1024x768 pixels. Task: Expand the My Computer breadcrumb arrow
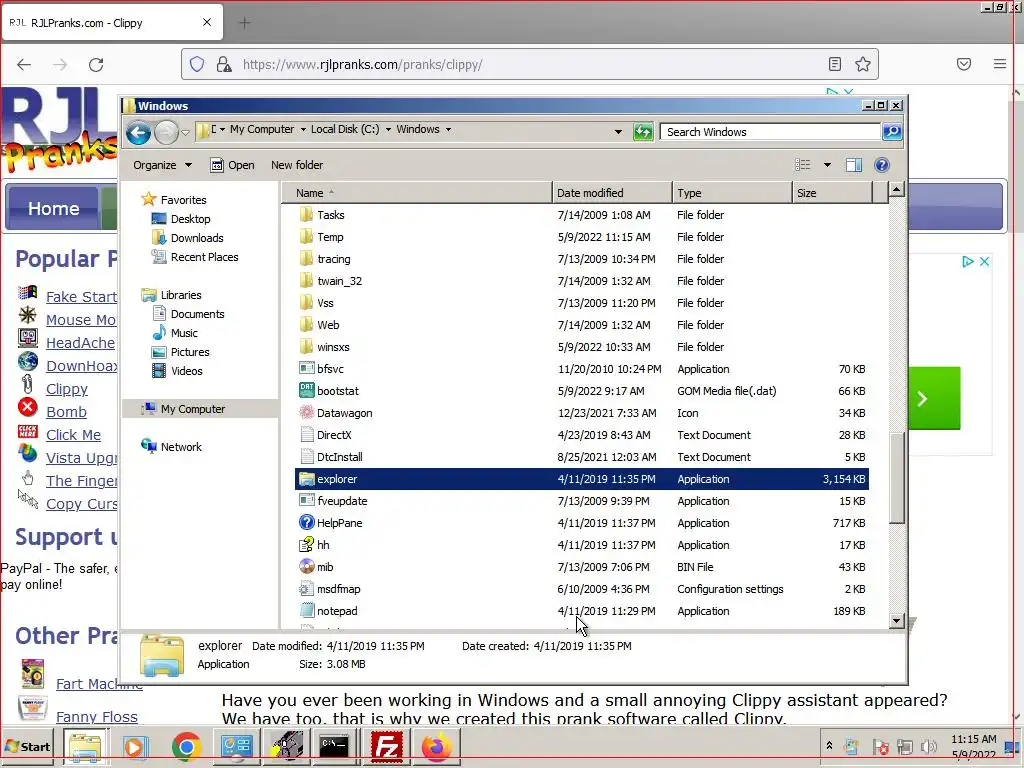coord(303,129)
